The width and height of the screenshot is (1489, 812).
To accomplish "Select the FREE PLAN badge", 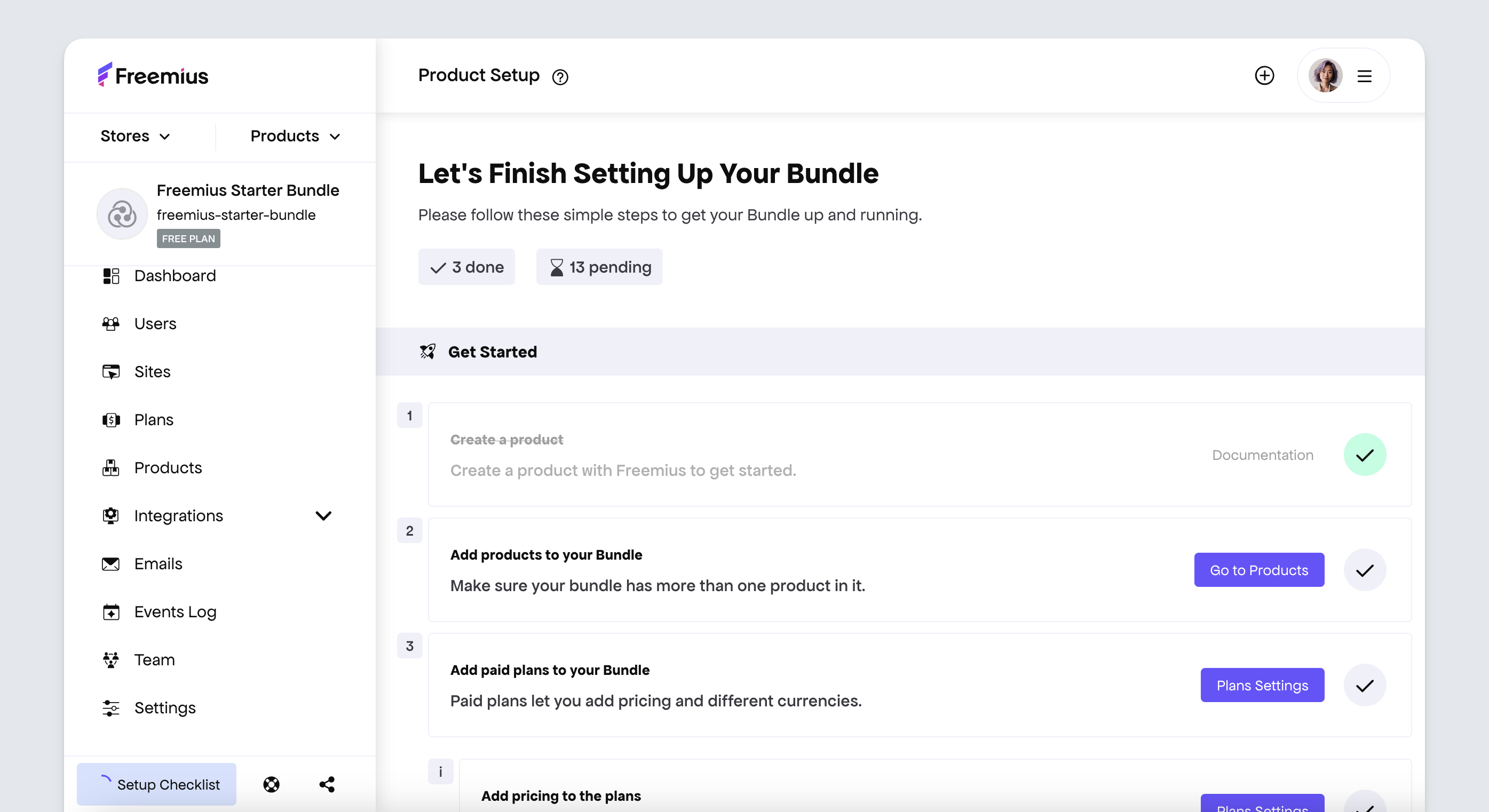I will click(x=188, y=238).
